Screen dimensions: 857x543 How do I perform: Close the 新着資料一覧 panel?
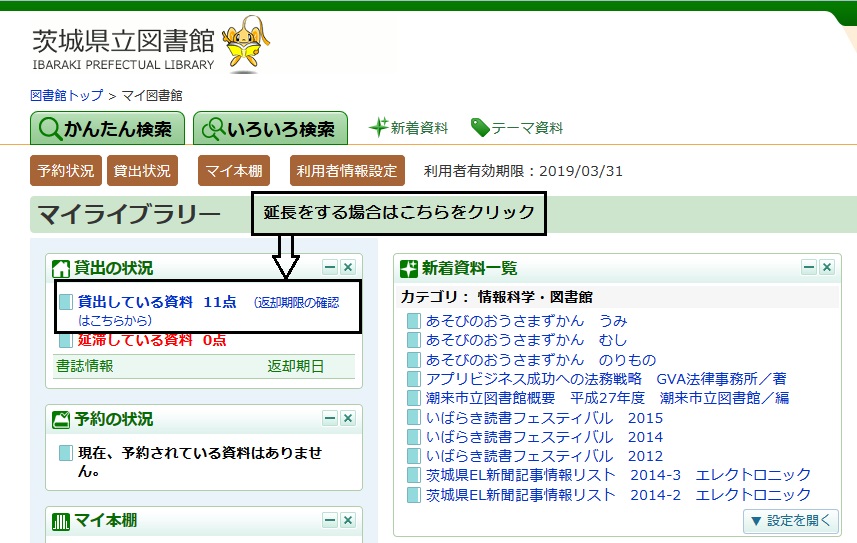[826, 267]
